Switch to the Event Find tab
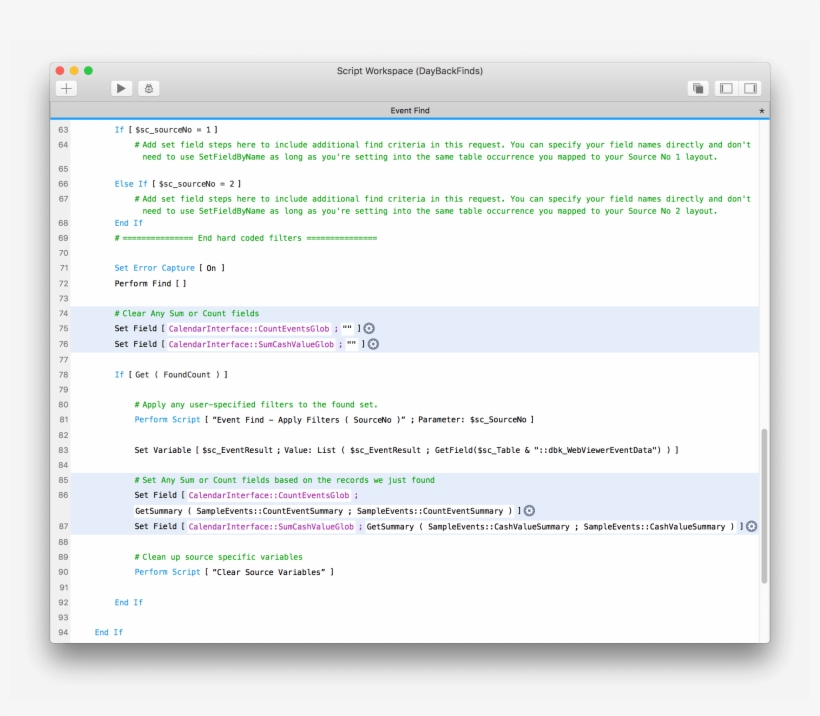 410,110
